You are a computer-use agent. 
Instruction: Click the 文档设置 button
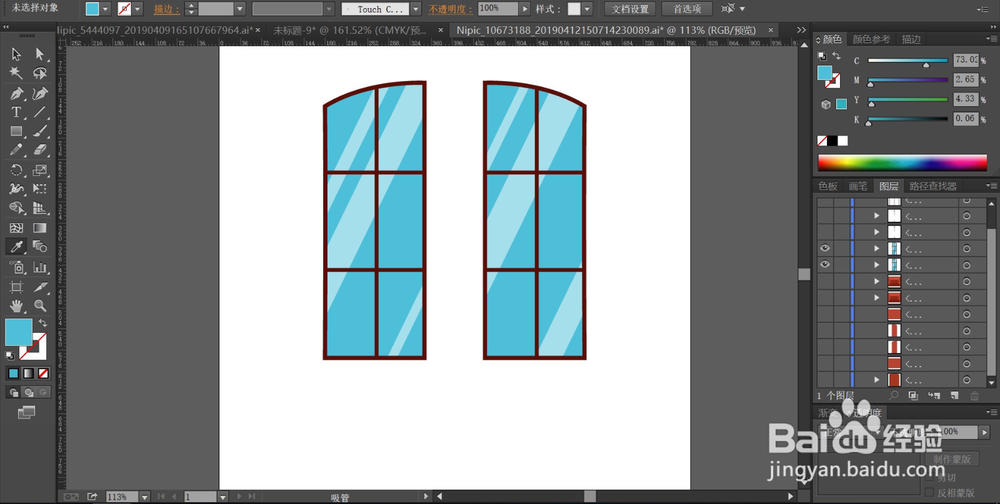tap(631, 9)
